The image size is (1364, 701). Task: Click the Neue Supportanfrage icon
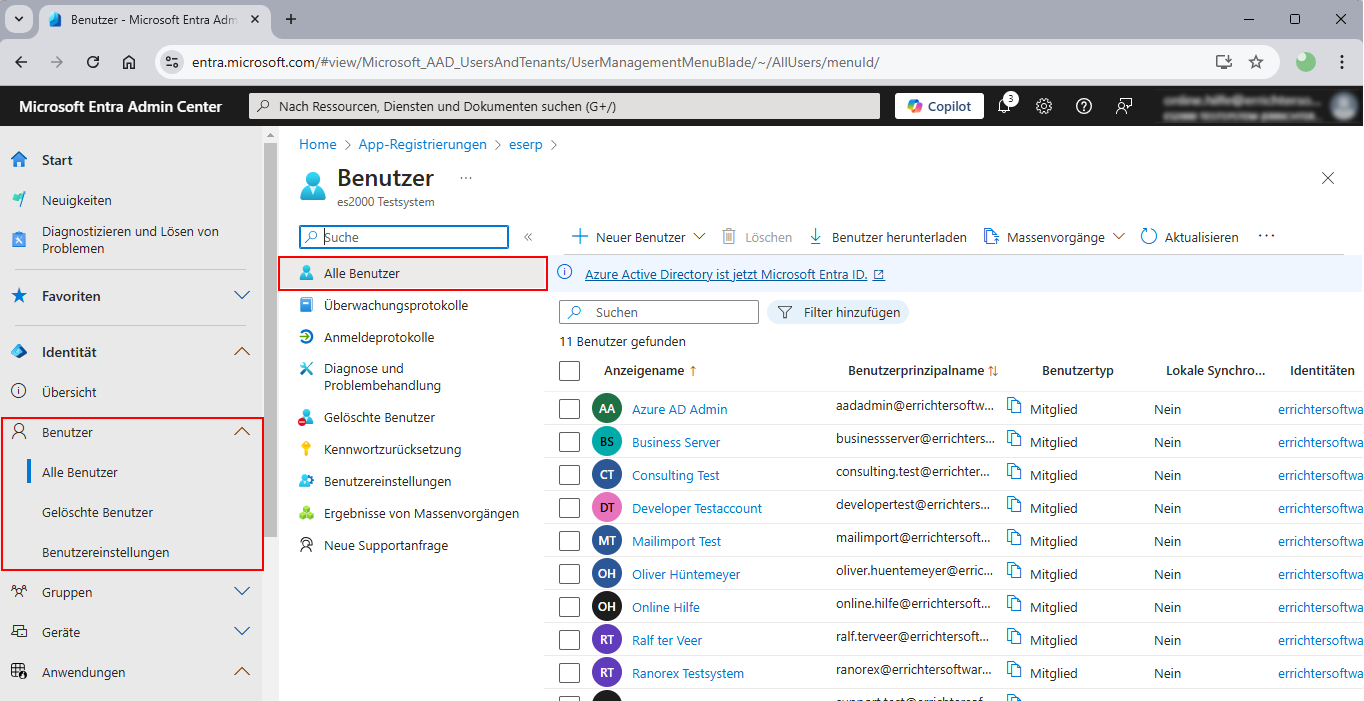click(x=306, y=545)
